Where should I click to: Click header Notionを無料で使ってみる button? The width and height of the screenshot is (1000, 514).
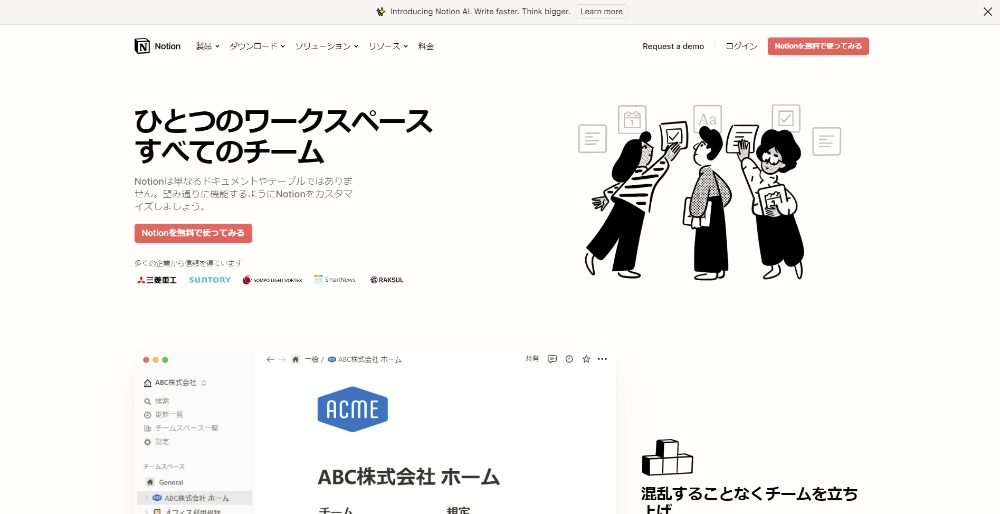818,46
